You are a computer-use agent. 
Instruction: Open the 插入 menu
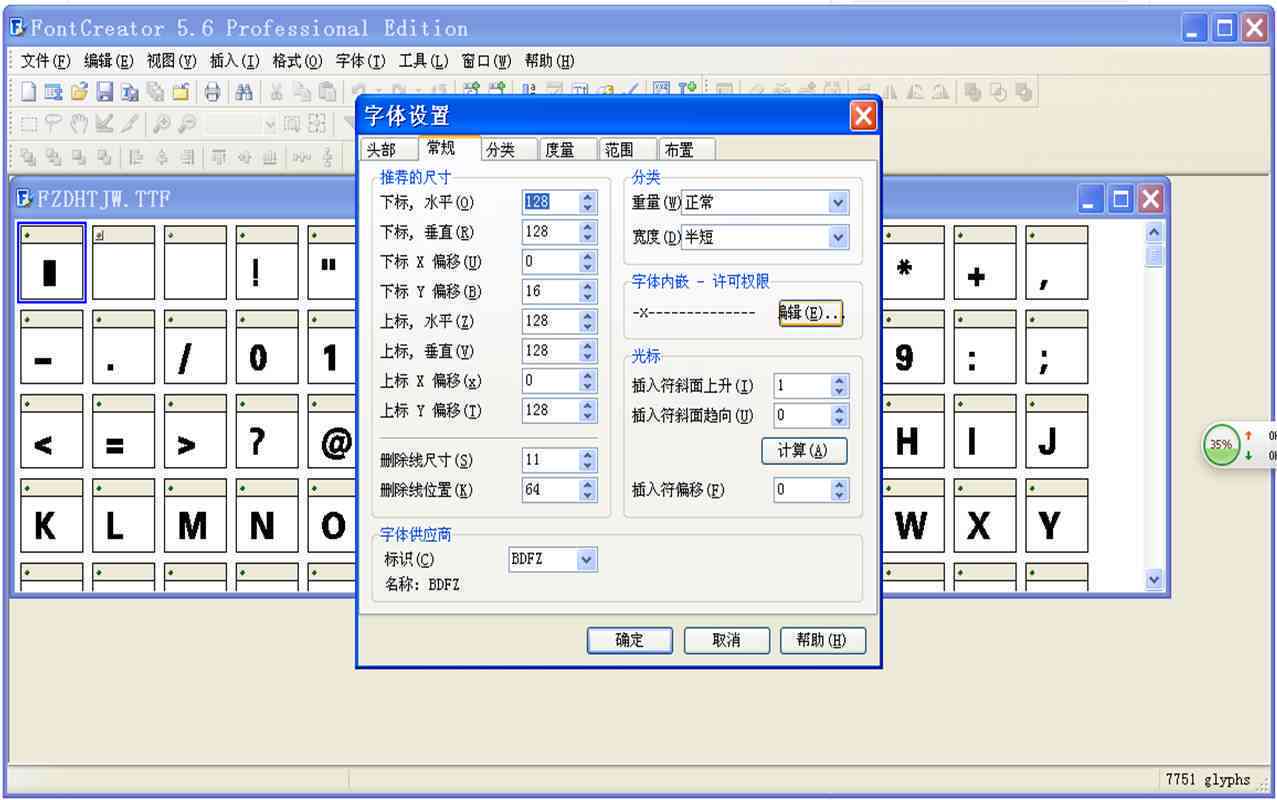click(x=235, y=61)
